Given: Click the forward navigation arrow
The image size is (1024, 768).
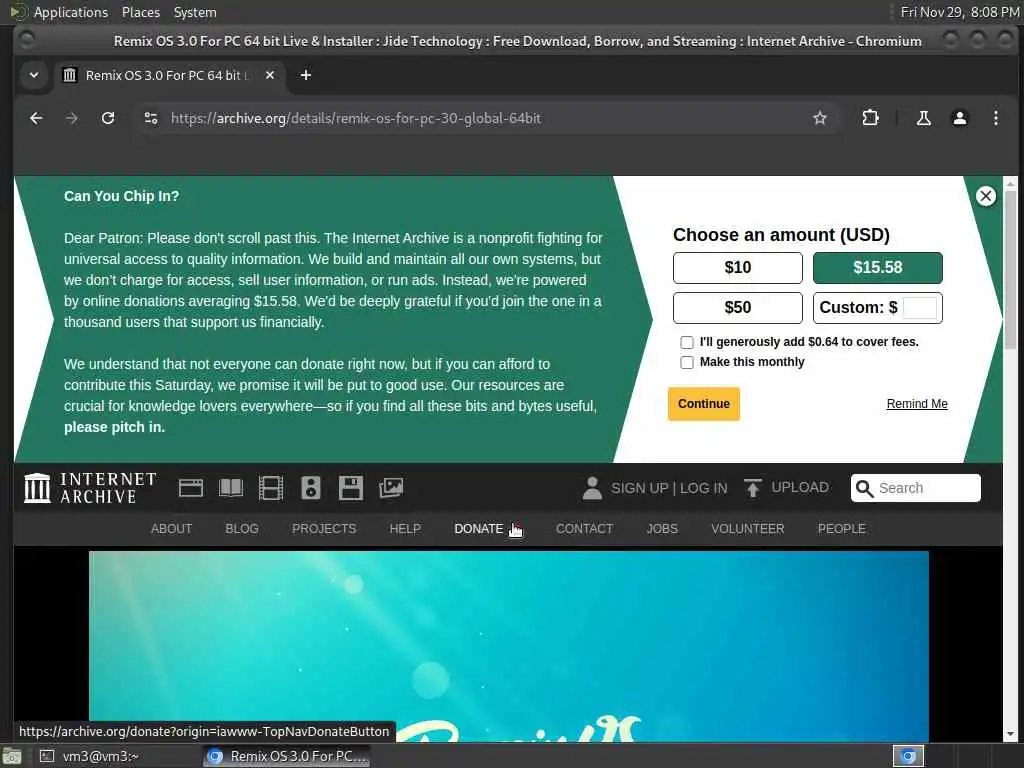Looking at the screenshot, I should [72, 118].
